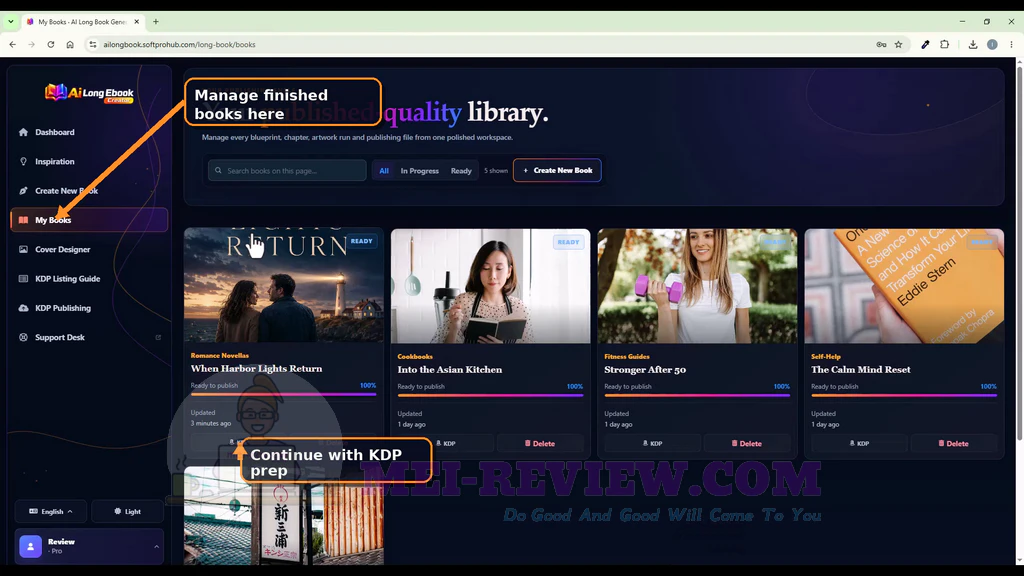Screen dimensions: 1024x576
Task: Go to browser home page icon
Action: [x=70, y=44]
